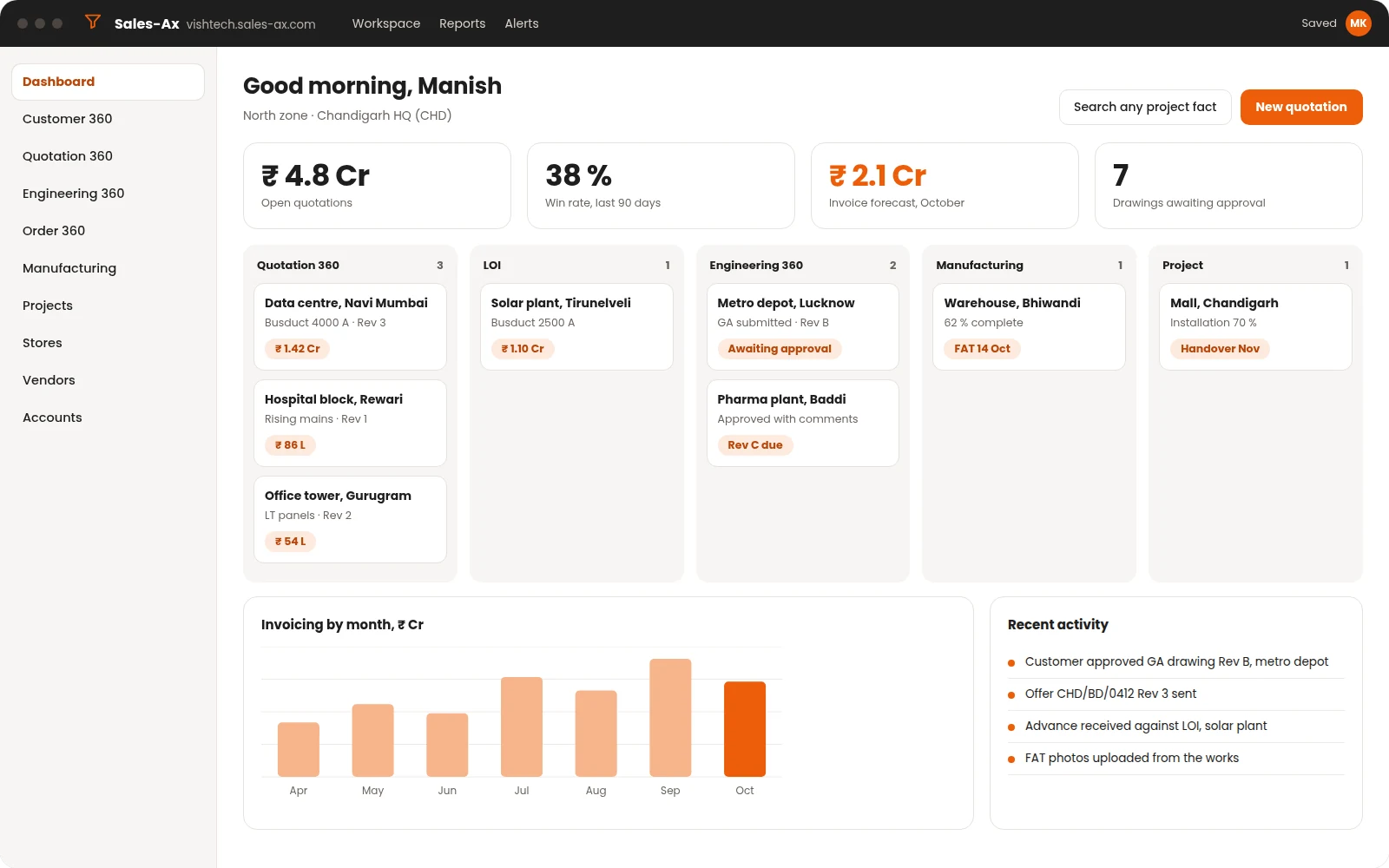
Task: Open activity FAT photos uploaded from works
Action: [1176, 759]
